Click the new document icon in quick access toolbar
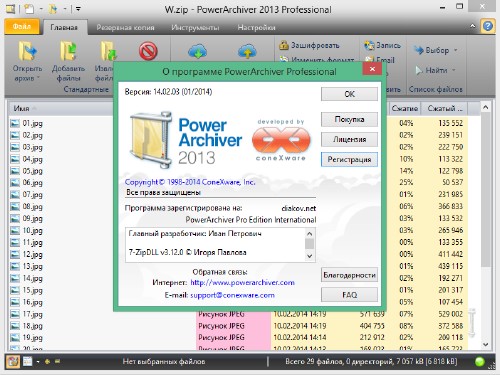 click(29, 9)
